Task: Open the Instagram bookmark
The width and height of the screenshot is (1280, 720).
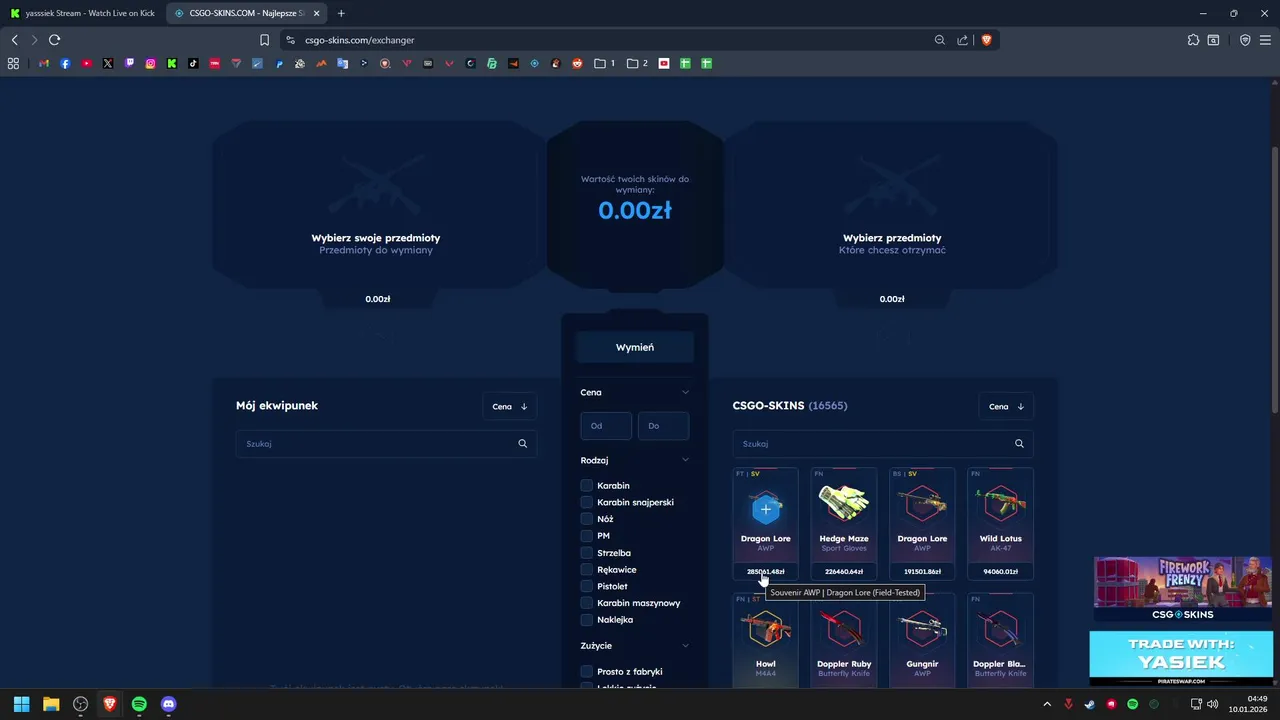Action: (151, 63)
